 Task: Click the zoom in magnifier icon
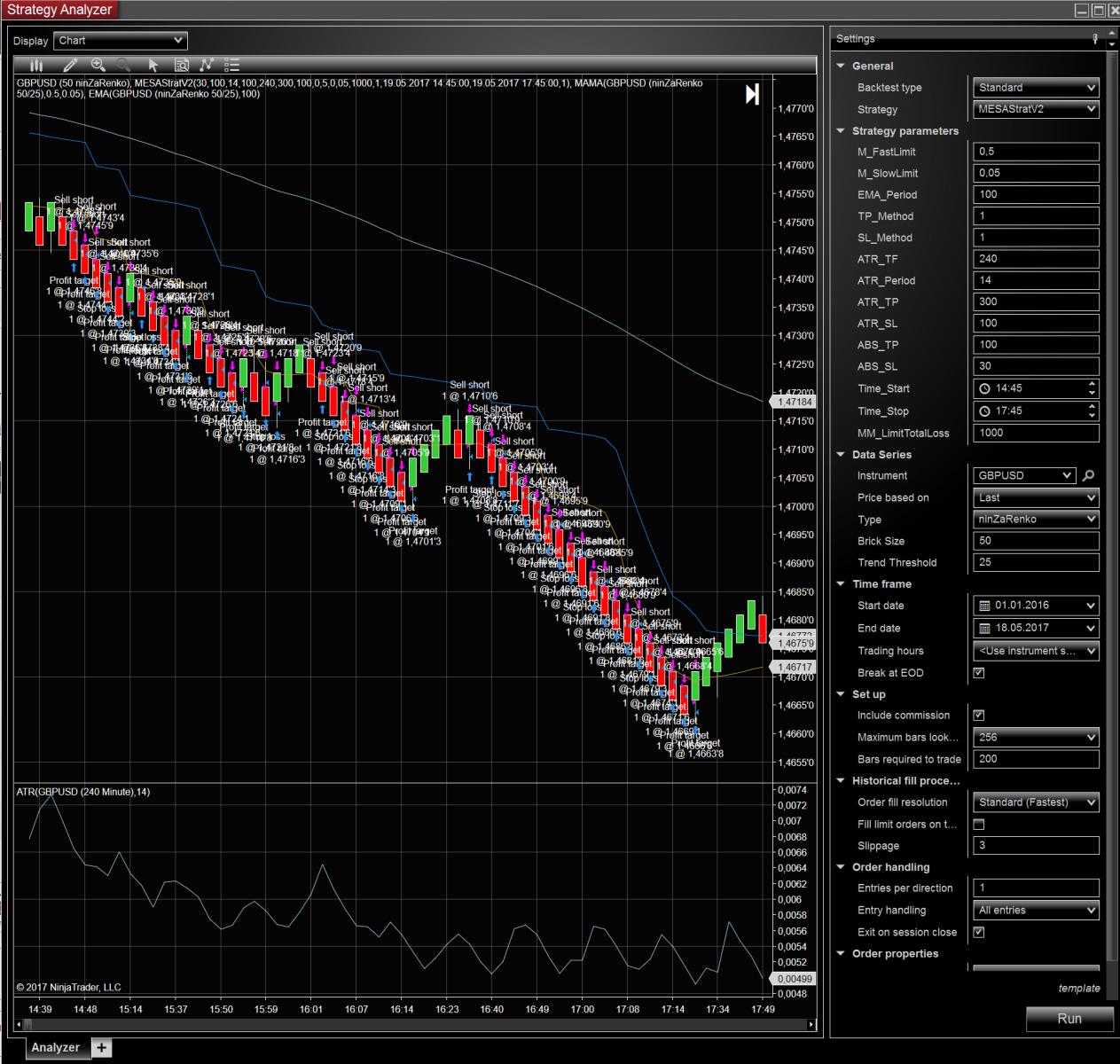click(98, 65)
